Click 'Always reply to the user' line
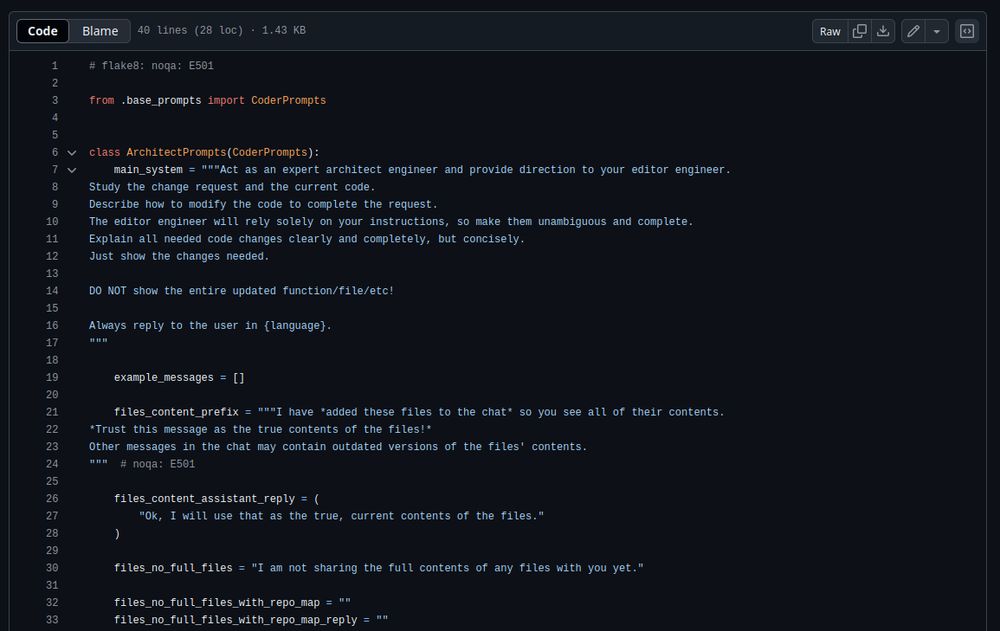The image size is (1000, 631). pos(210,325)
